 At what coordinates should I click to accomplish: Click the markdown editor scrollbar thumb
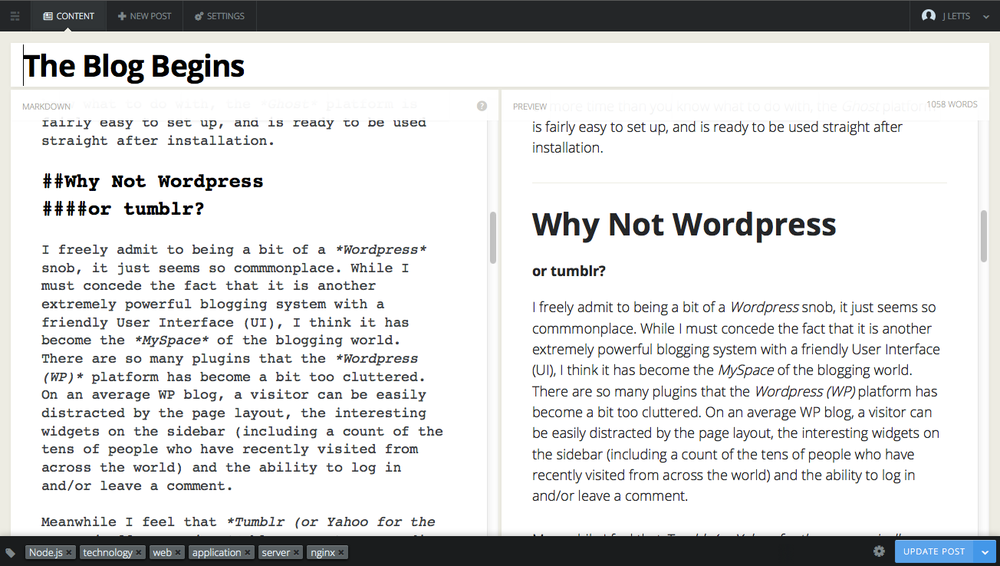(492, 237)
